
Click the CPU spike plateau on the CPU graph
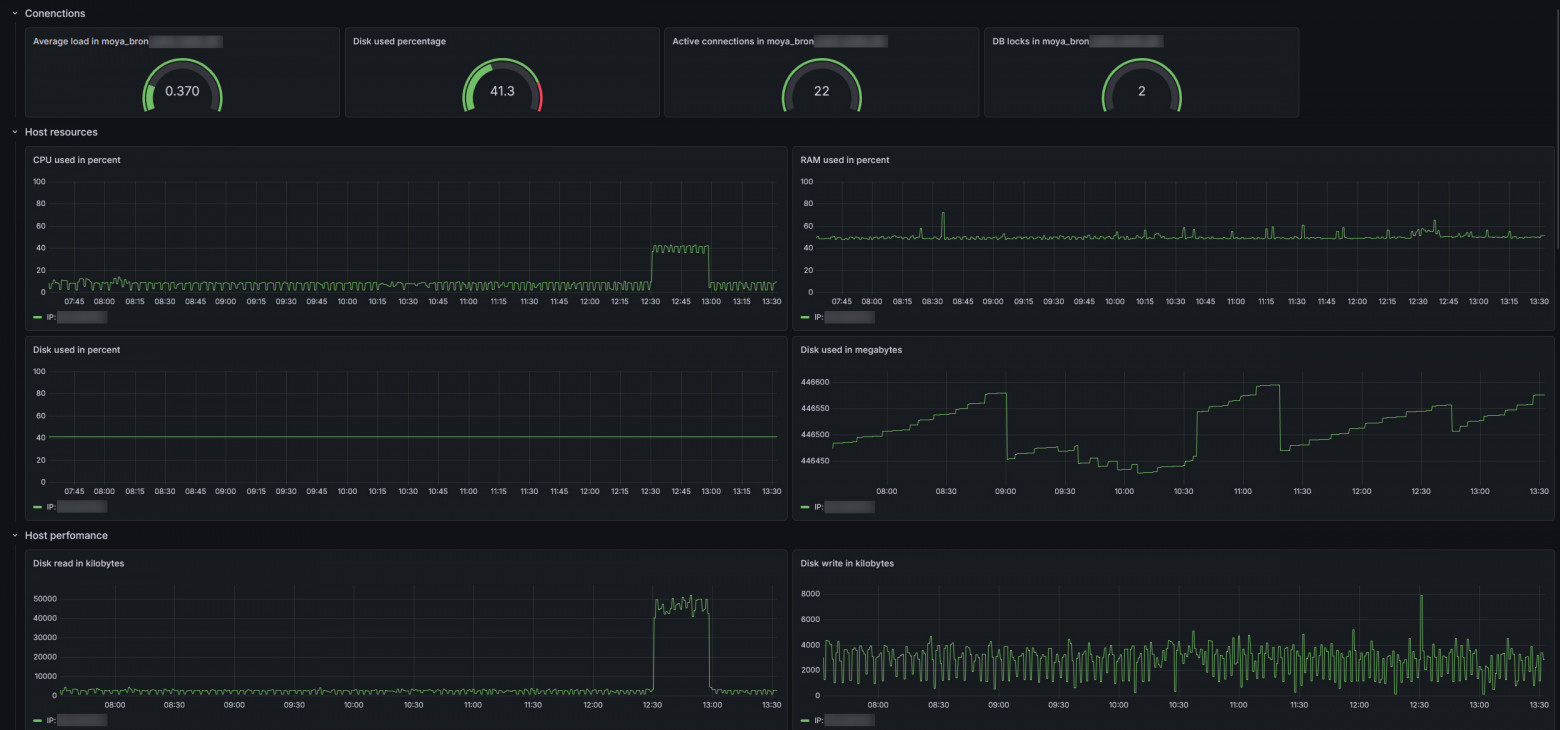point(680,247)
